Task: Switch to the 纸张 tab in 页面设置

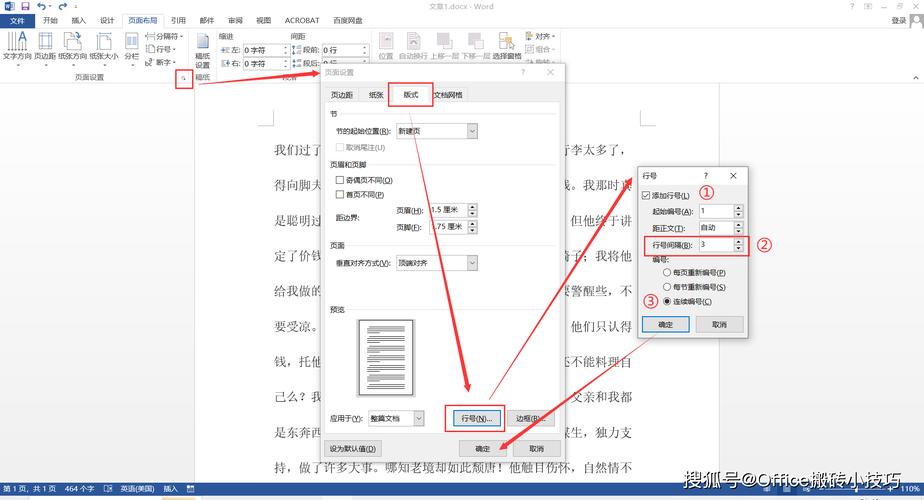Action: (x=376, y=95)
